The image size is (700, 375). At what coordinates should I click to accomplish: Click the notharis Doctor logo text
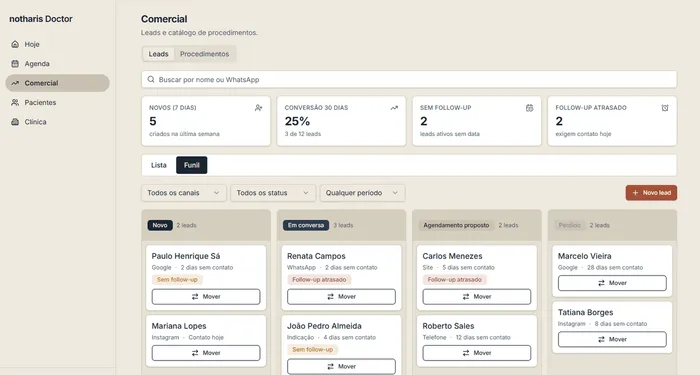[41, 19]
